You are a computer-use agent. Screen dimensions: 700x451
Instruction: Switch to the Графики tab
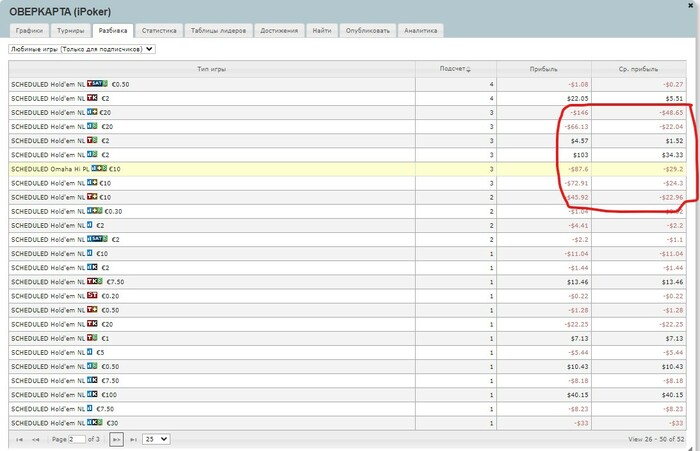(29, 31)
